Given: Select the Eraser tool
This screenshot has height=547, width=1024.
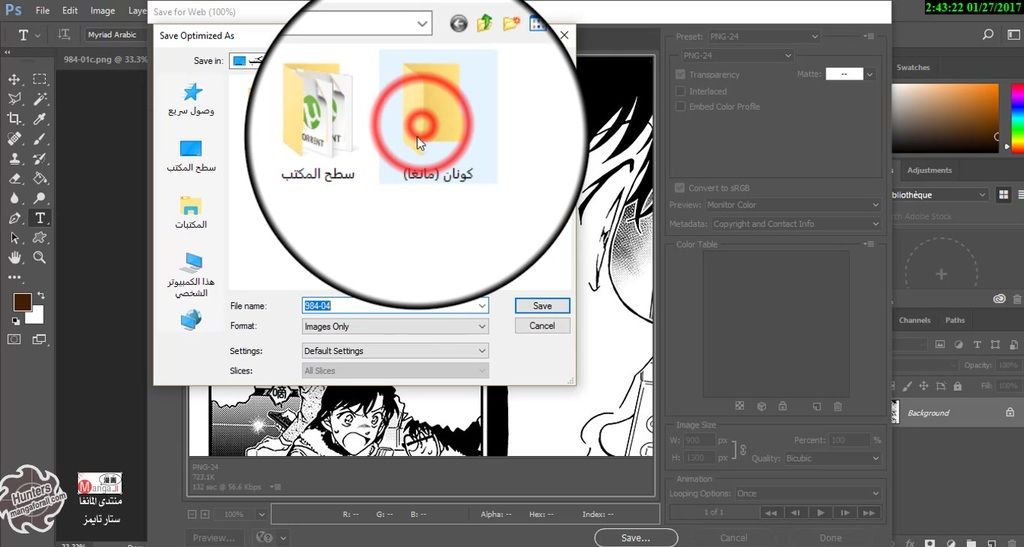Looking at the screenshot, I should (14, 178).
